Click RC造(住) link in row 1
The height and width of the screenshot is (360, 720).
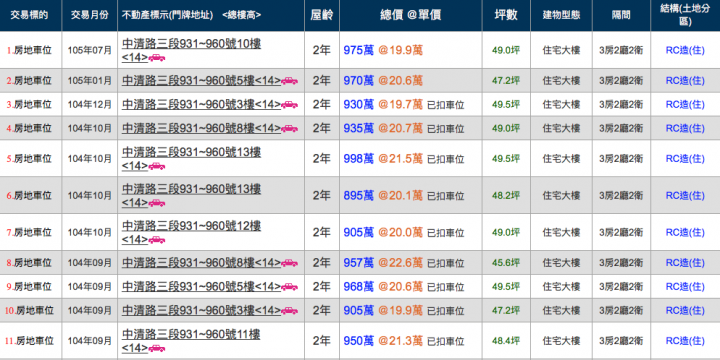pos(685,51)
